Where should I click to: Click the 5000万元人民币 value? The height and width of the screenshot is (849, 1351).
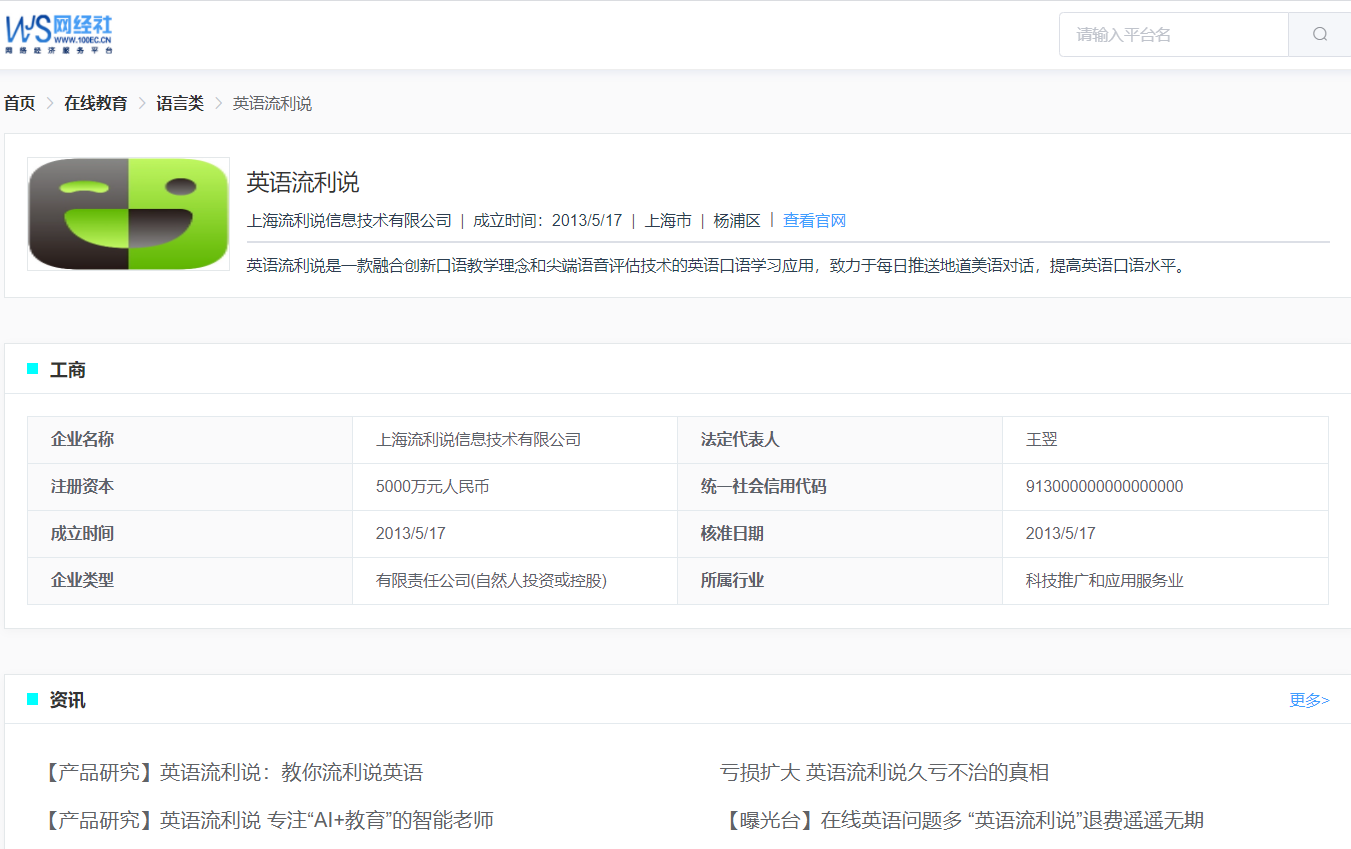point(432,487)
